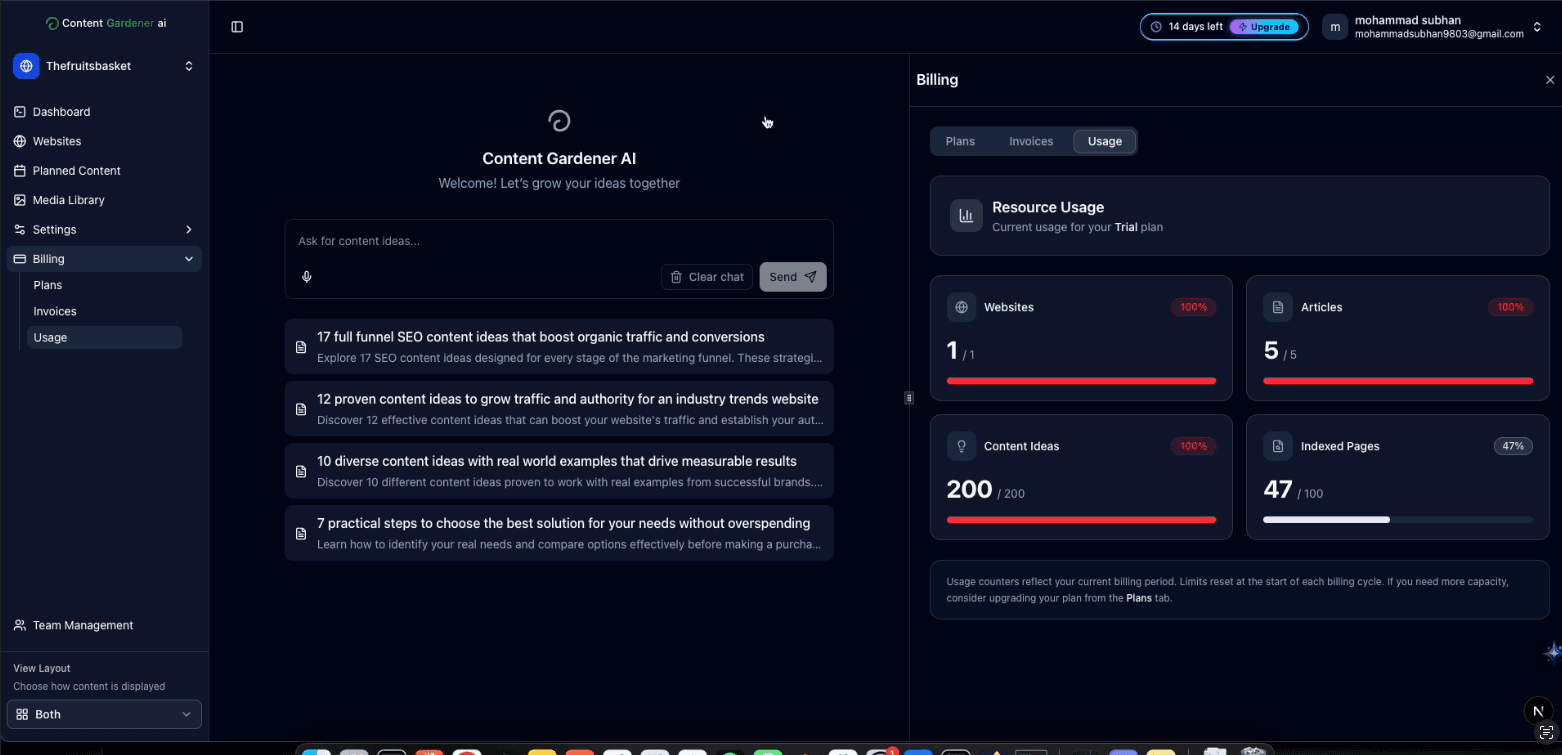Click the 200 / 200 Content Ideas count
Viewport: 1562px width, 755px height.
point(986,490)
